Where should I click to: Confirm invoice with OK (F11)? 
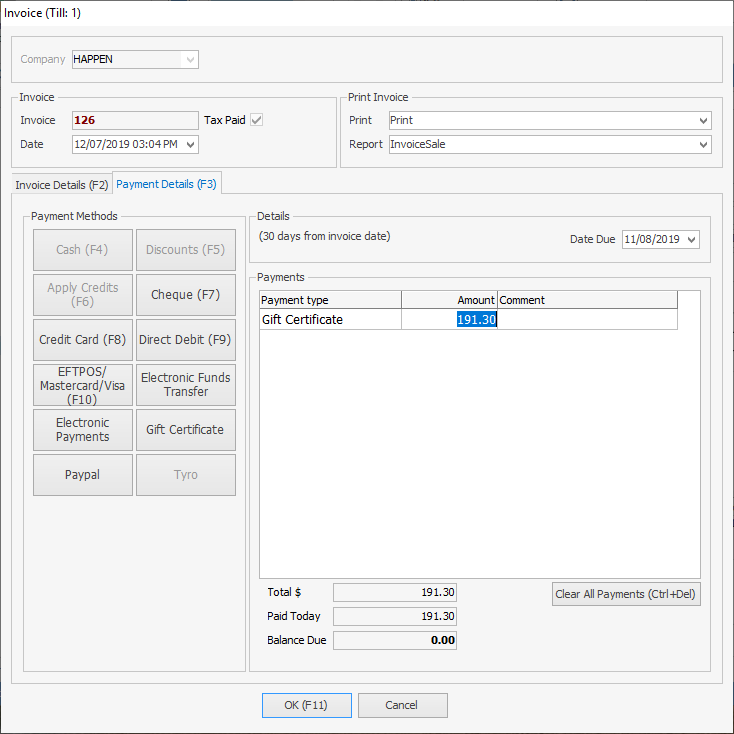pos(307,705)
